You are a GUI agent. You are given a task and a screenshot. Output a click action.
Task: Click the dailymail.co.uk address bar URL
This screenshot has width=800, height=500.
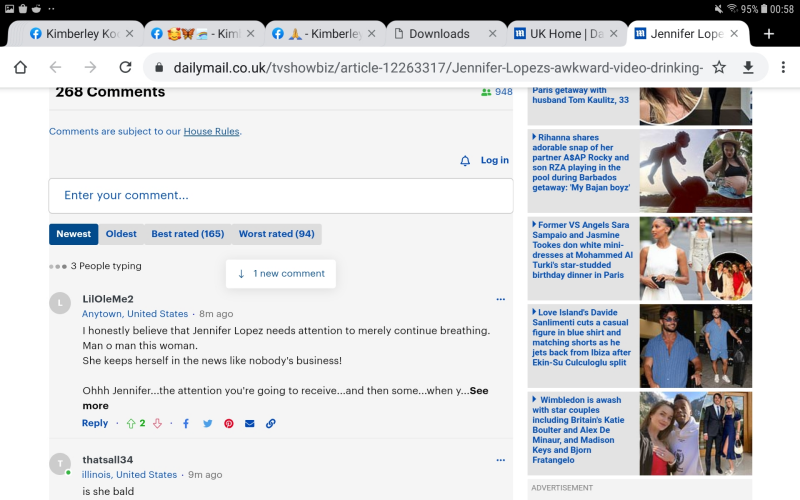coord(438,67)
